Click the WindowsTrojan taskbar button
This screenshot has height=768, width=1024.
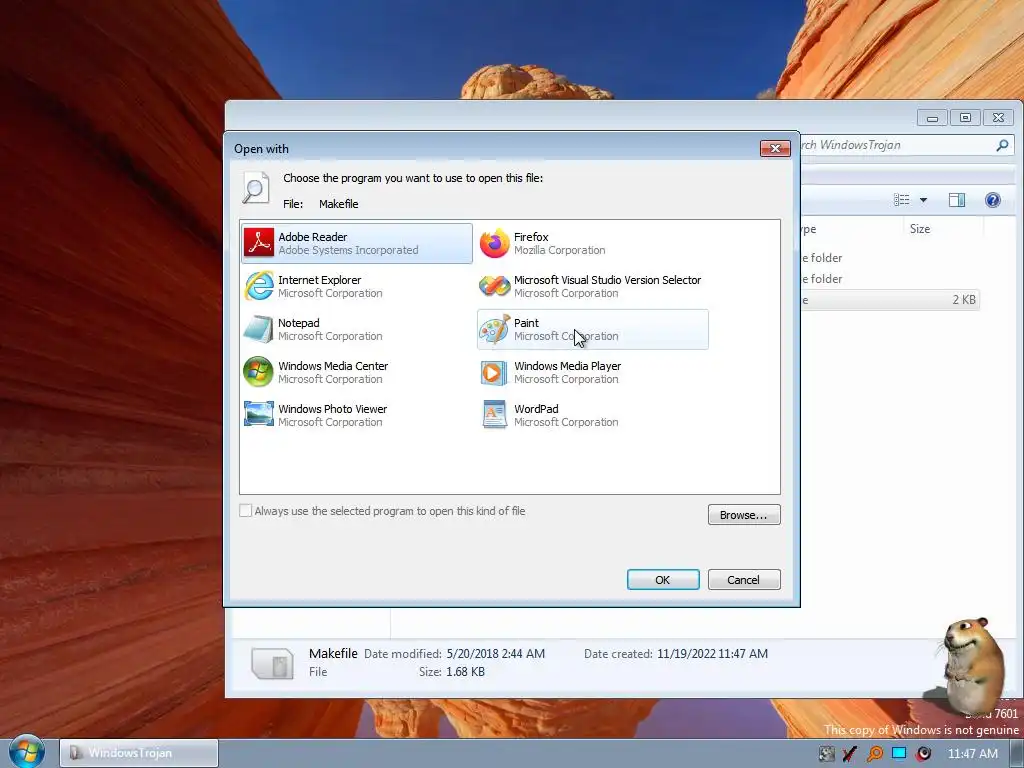138,753
